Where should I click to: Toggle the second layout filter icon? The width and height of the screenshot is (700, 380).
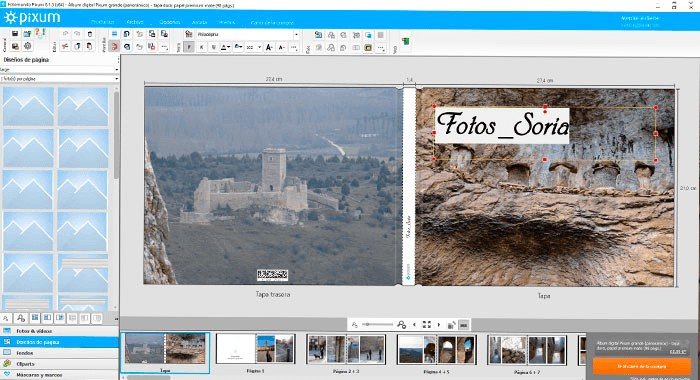tap(21, 318)
